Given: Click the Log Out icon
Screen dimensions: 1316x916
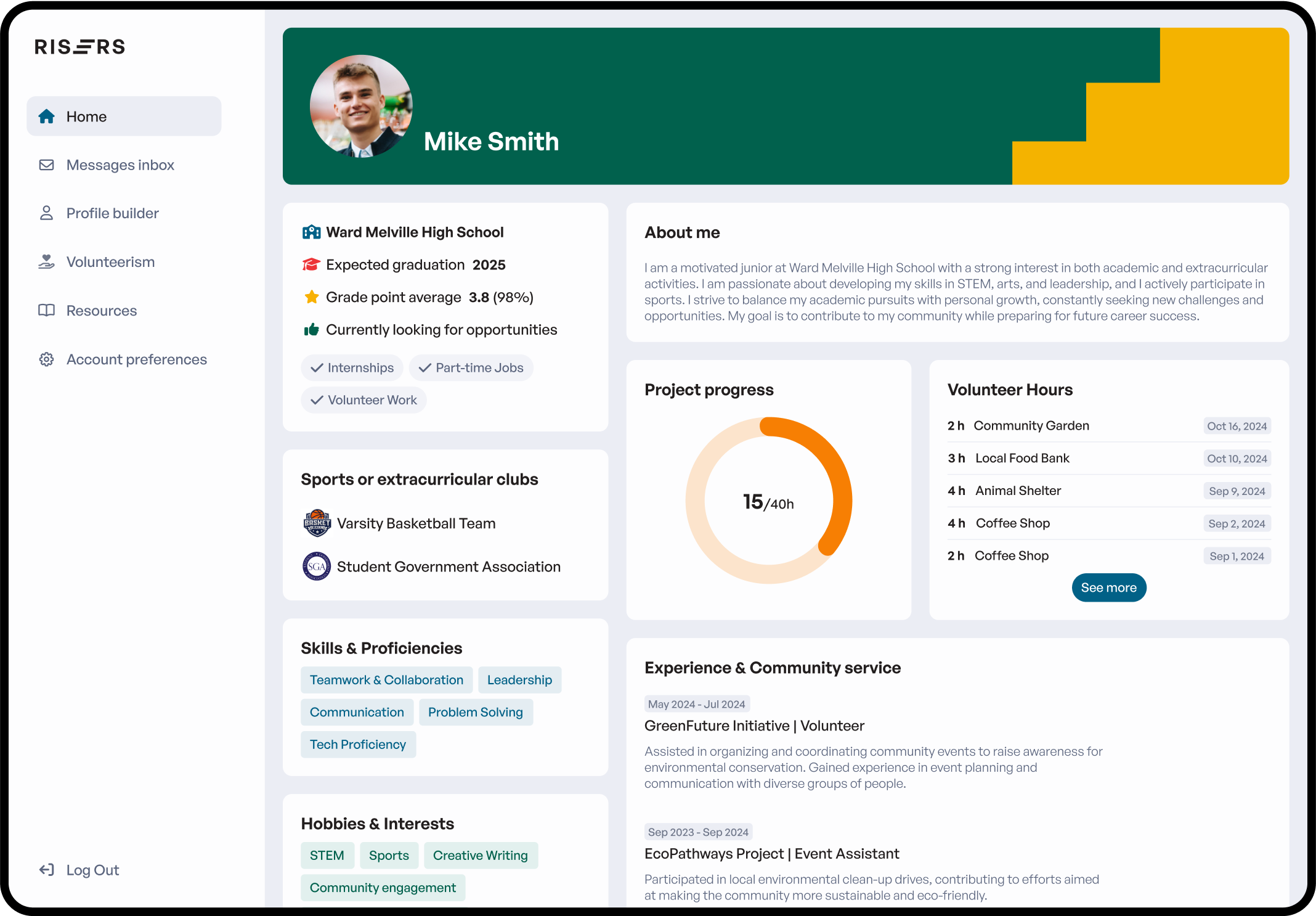Looking at the screenshot, I should tap(46, 870).
